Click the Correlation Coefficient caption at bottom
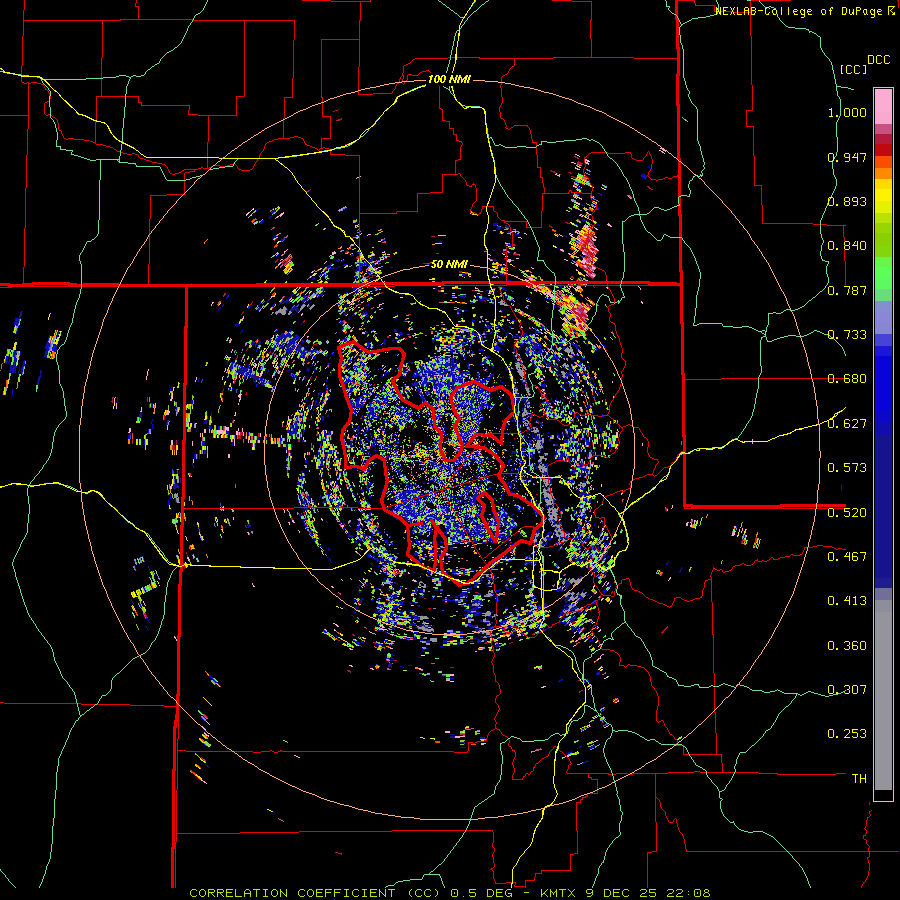 point(449,893)
